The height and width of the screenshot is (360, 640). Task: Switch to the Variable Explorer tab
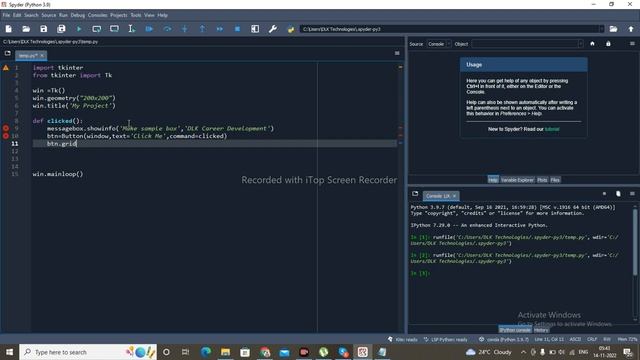click(x=517, y=180)
